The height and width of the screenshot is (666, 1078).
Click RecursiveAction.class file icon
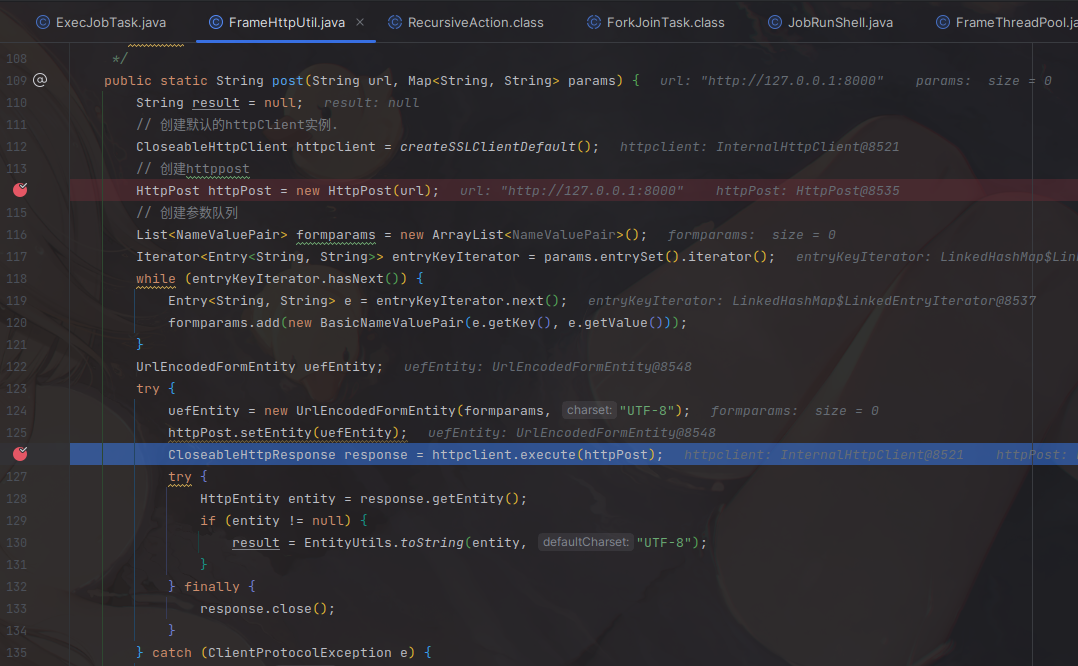pos(395,23)
